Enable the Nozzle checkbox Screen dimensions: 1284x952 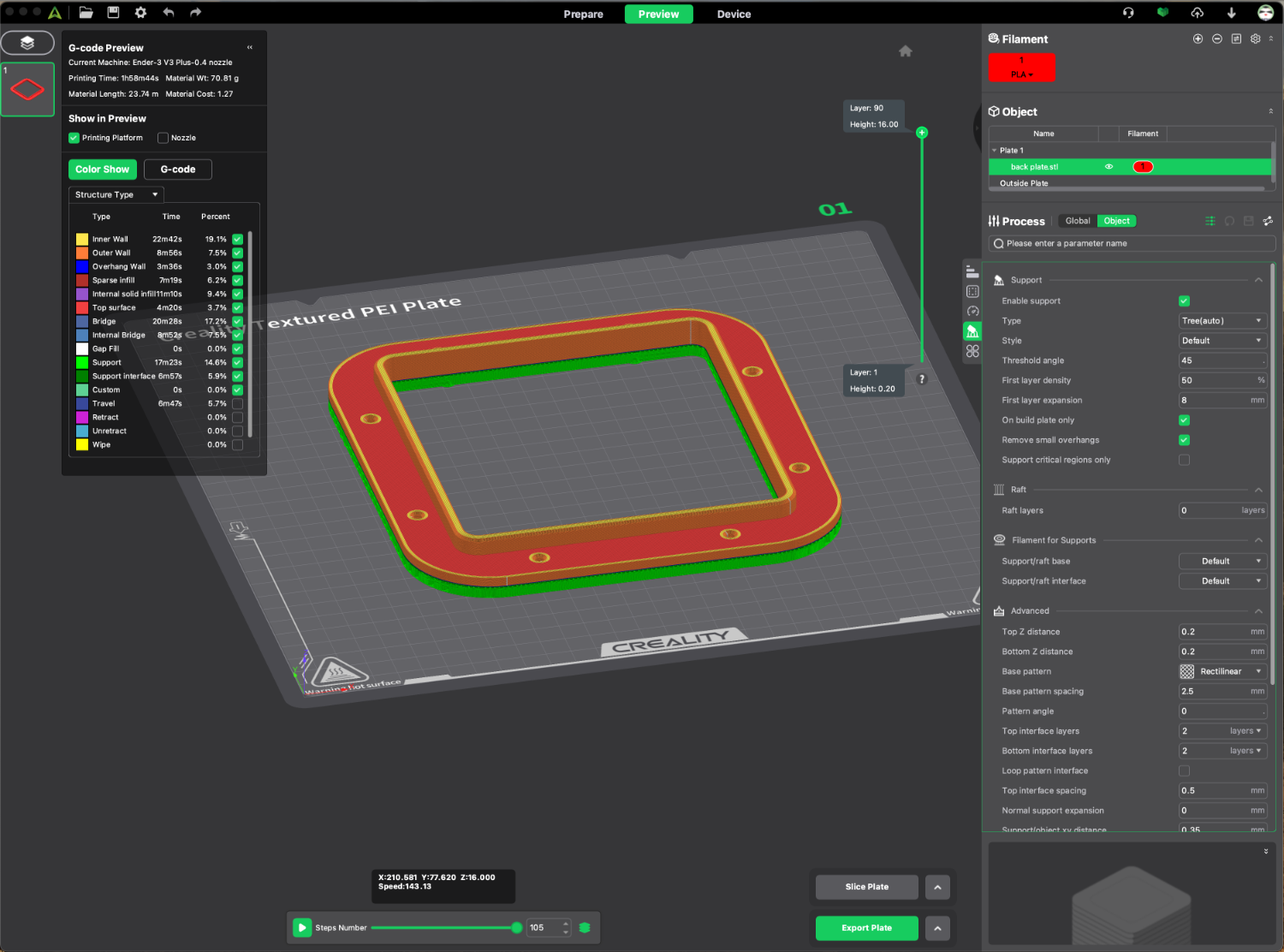(x=163, y=138)
